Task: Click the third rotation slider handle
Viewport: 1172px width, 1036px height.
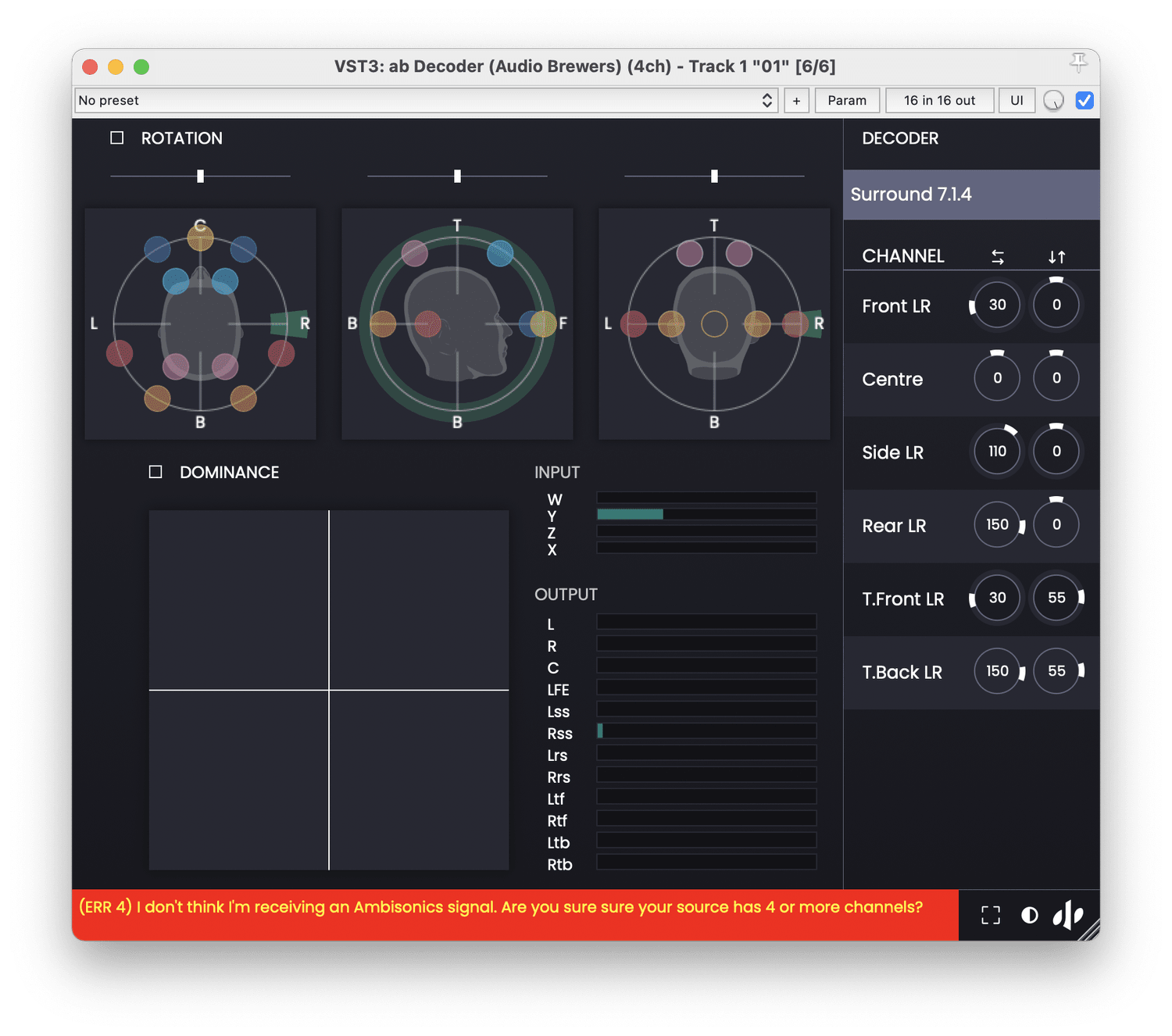Action: [x=714, y=176]
